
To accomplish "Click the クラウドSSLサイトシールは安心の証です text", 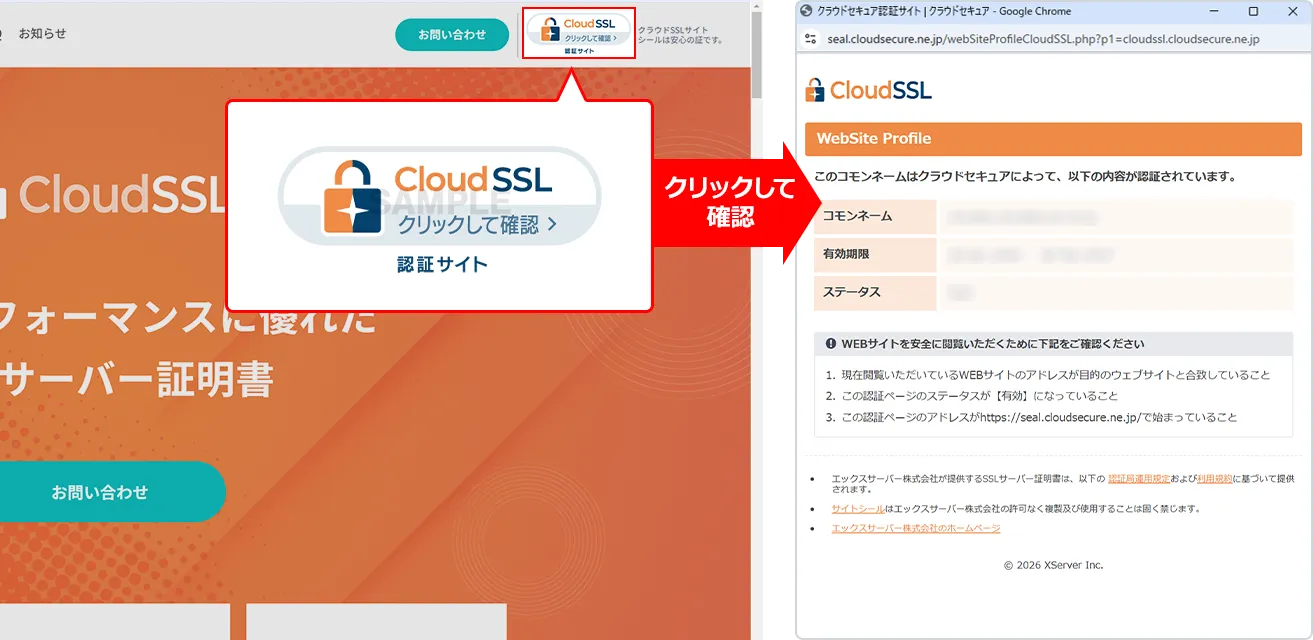I will pyautogui.click(x=680, y=35).
